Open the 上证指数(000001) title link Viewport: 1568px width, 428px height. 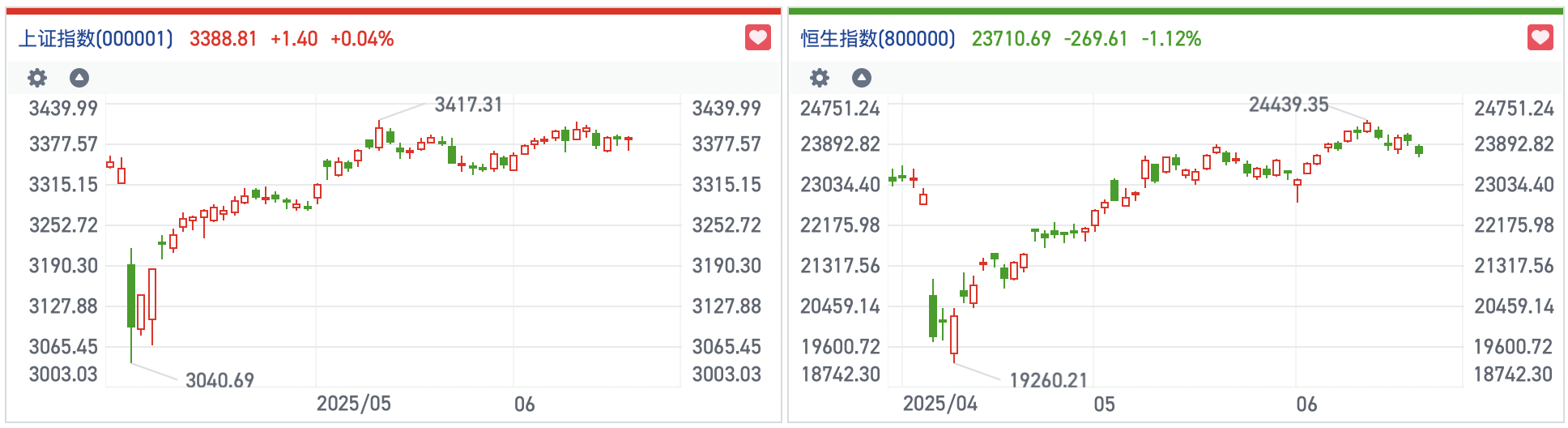pyautogui.click(x=96, y=39)
